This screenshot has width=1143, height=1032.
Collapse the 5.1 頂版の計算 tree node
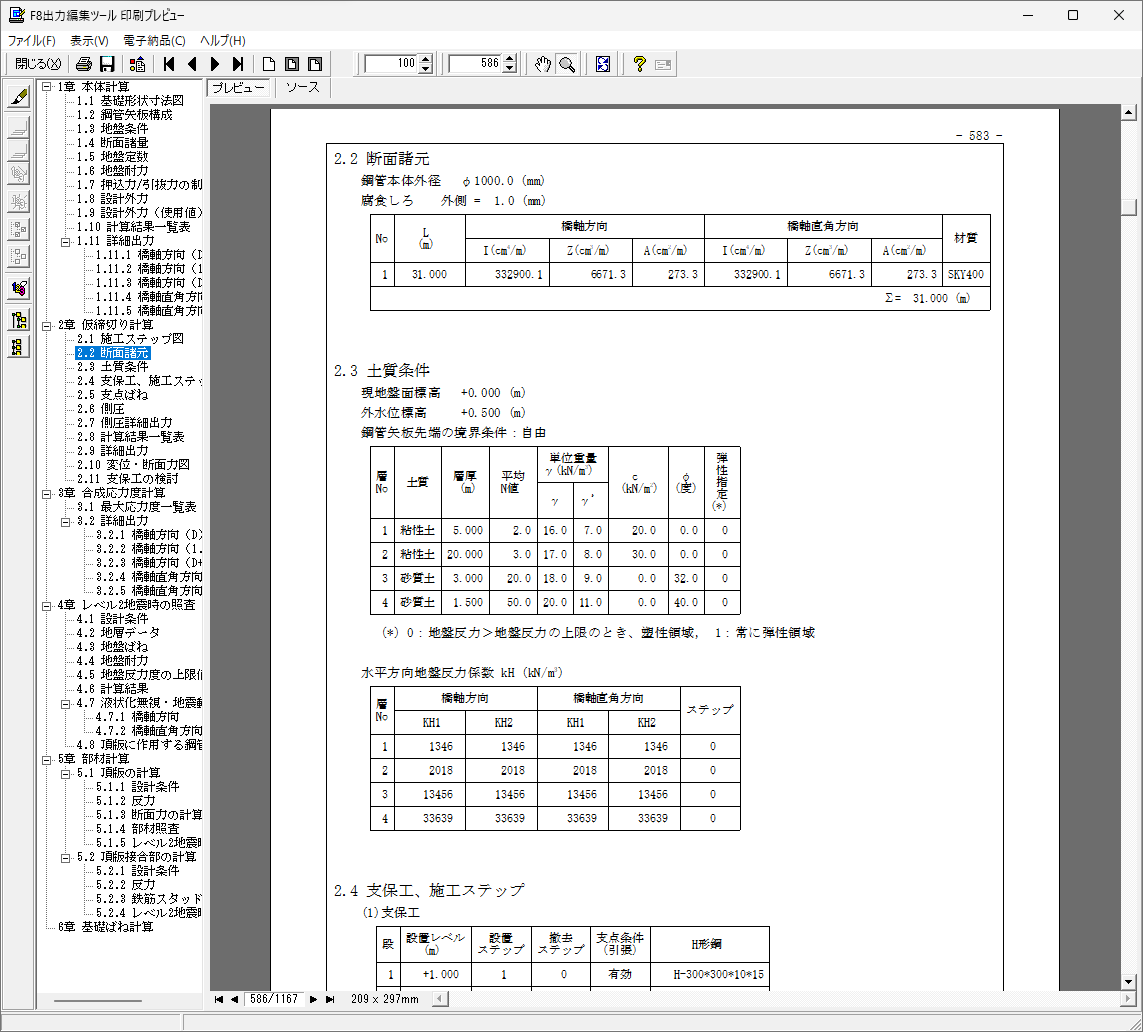point(65,773)
